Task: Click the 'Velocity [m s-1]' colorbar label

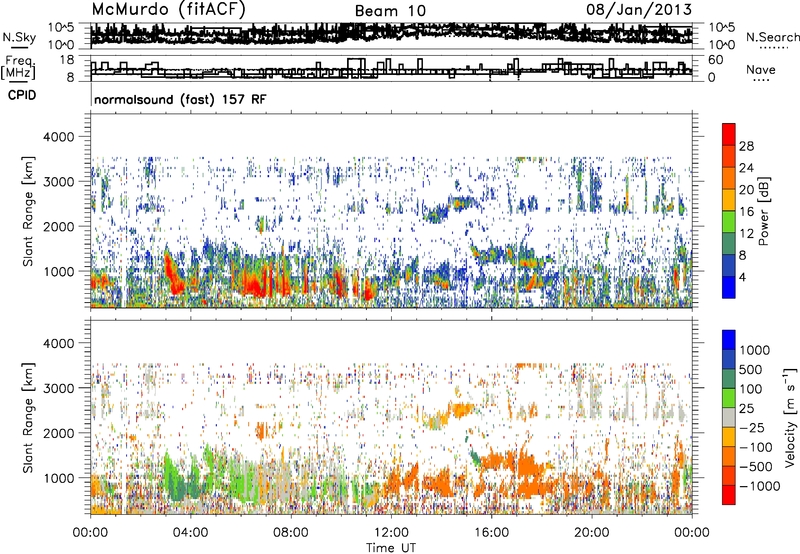Action: pyautogui.click(x=790, y=417)
